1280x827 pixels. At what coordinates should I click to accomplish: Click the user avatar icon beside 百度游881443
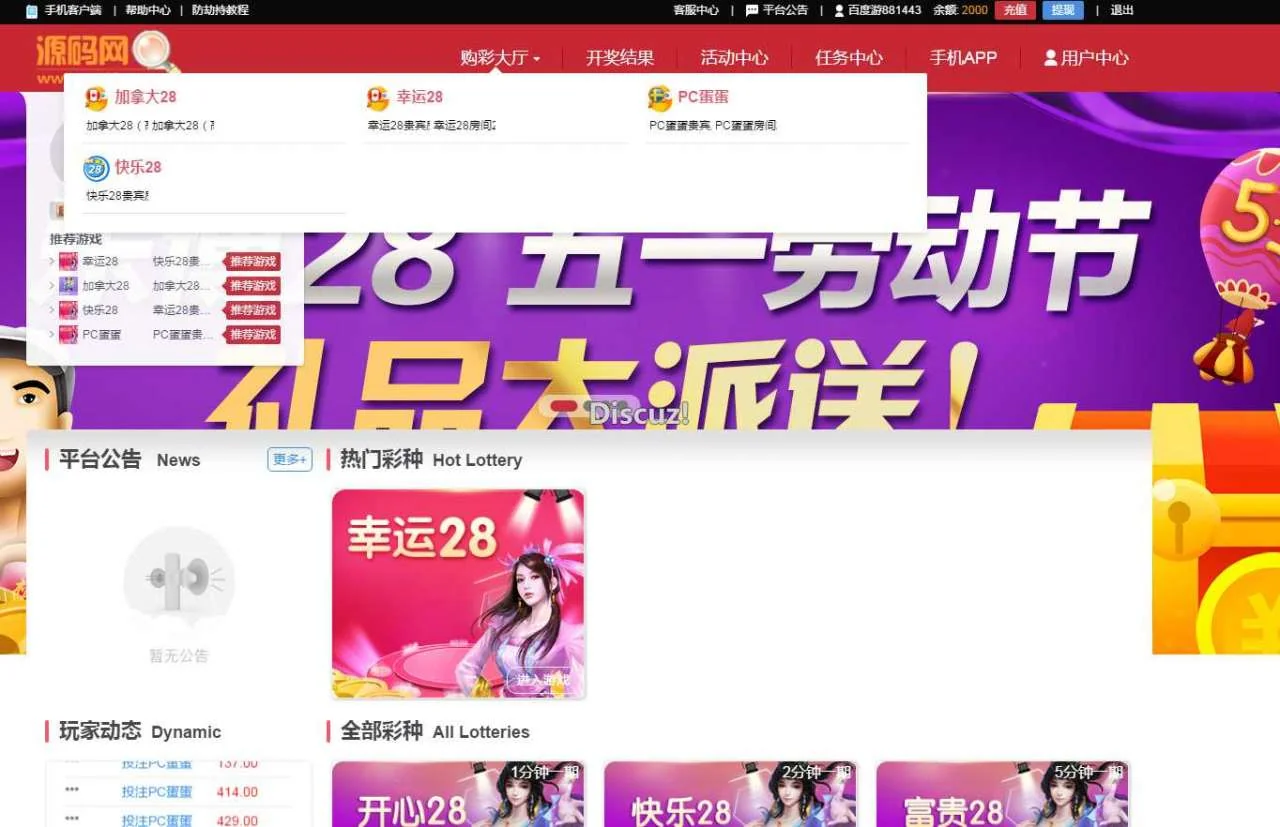pos(839,11)
